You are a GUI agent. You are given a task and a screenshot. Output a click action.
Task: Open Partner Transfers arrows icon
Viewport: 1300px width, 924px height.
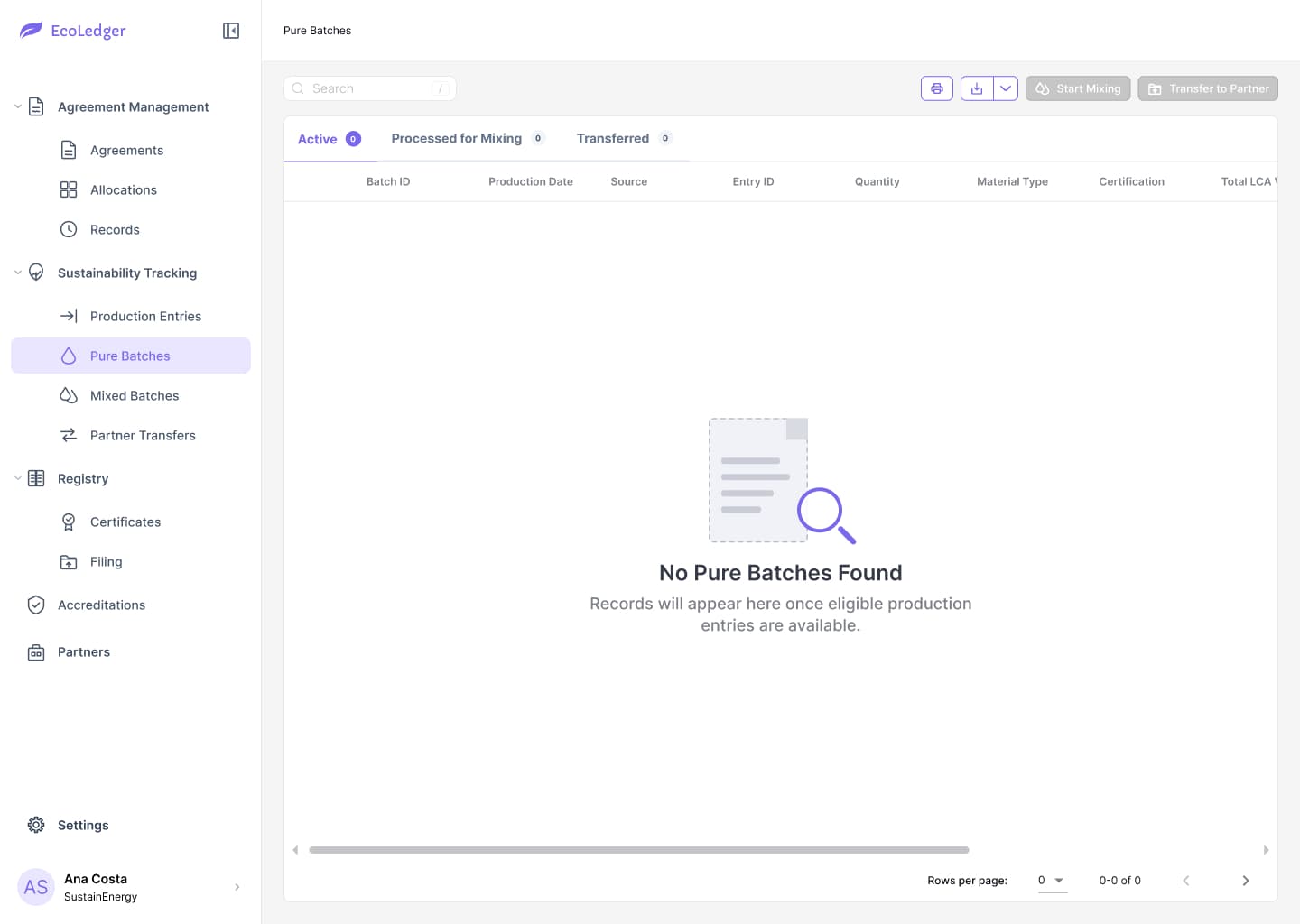coord(69,435)
